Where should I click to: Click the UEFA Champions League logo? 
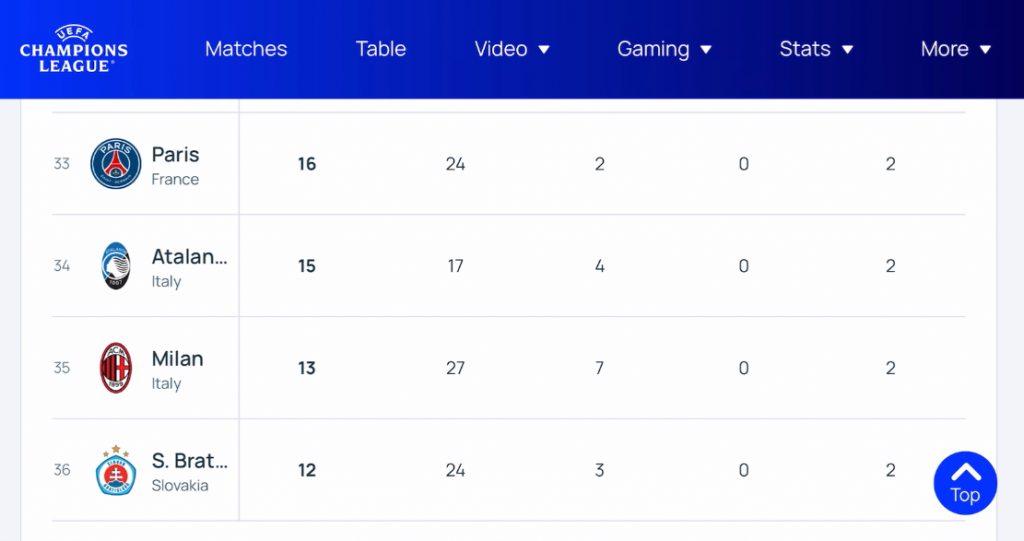pyautogui.click(x=74, y=49)
